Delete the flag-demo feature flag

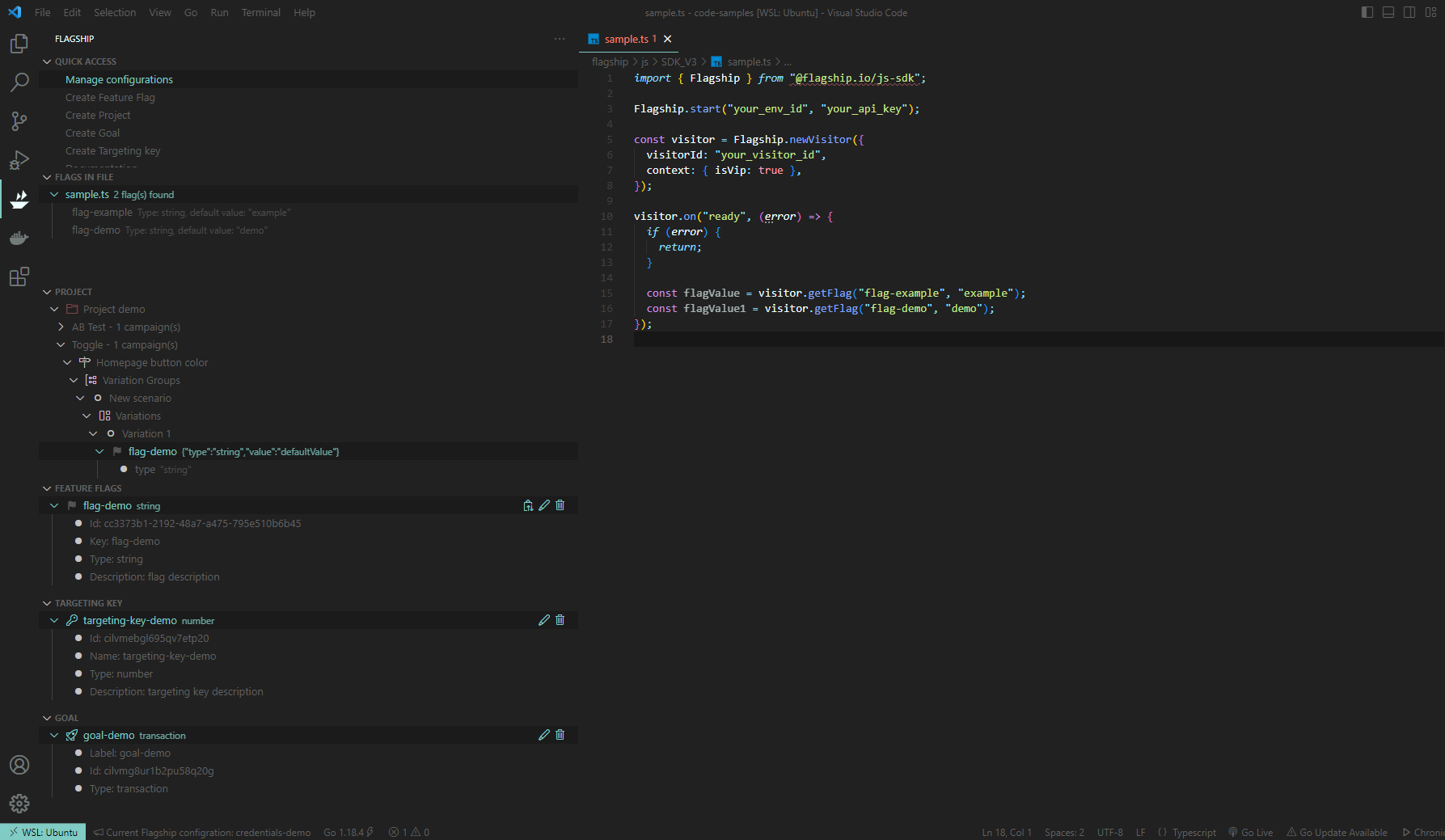(560, 505)
